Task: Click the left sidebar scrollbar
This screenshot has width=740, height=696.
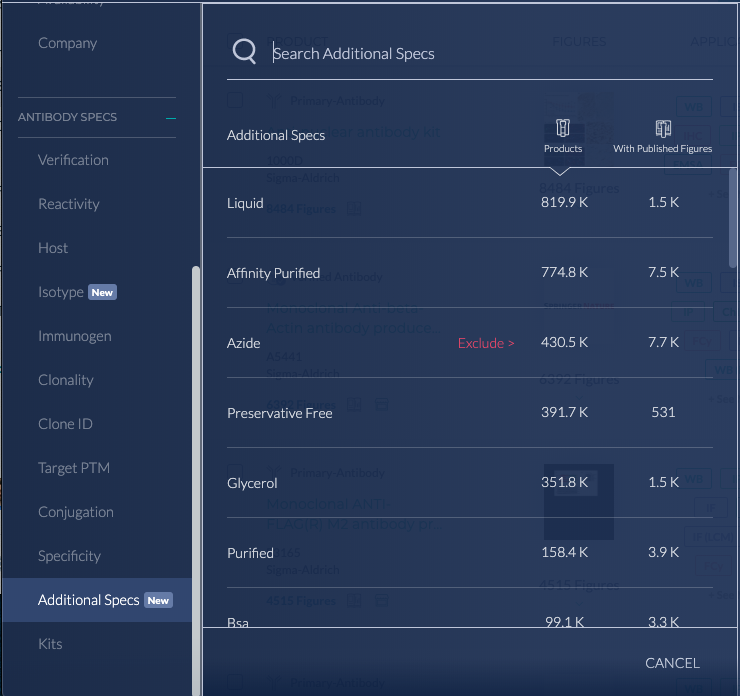Action: pos(196,481)
